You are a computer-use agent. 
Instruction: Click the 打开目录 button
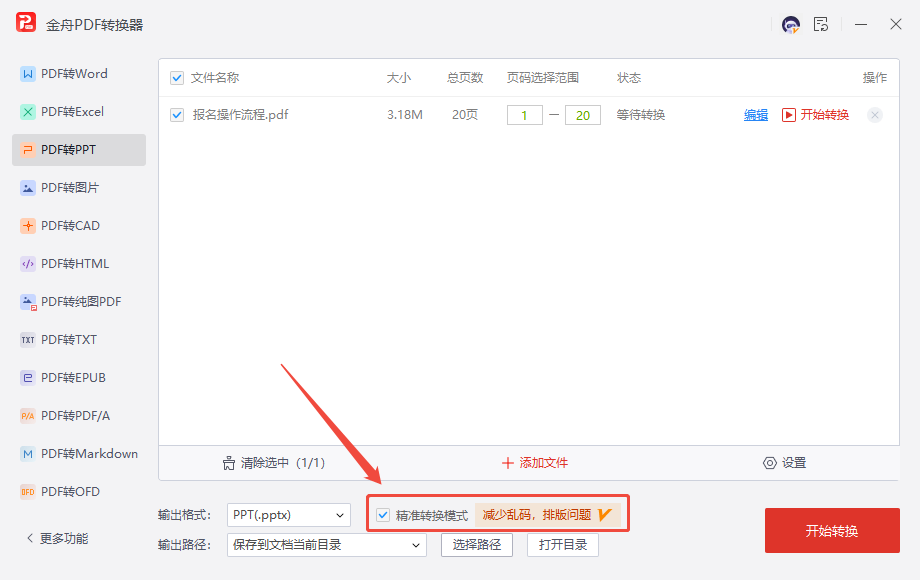[x=563, y=545]
